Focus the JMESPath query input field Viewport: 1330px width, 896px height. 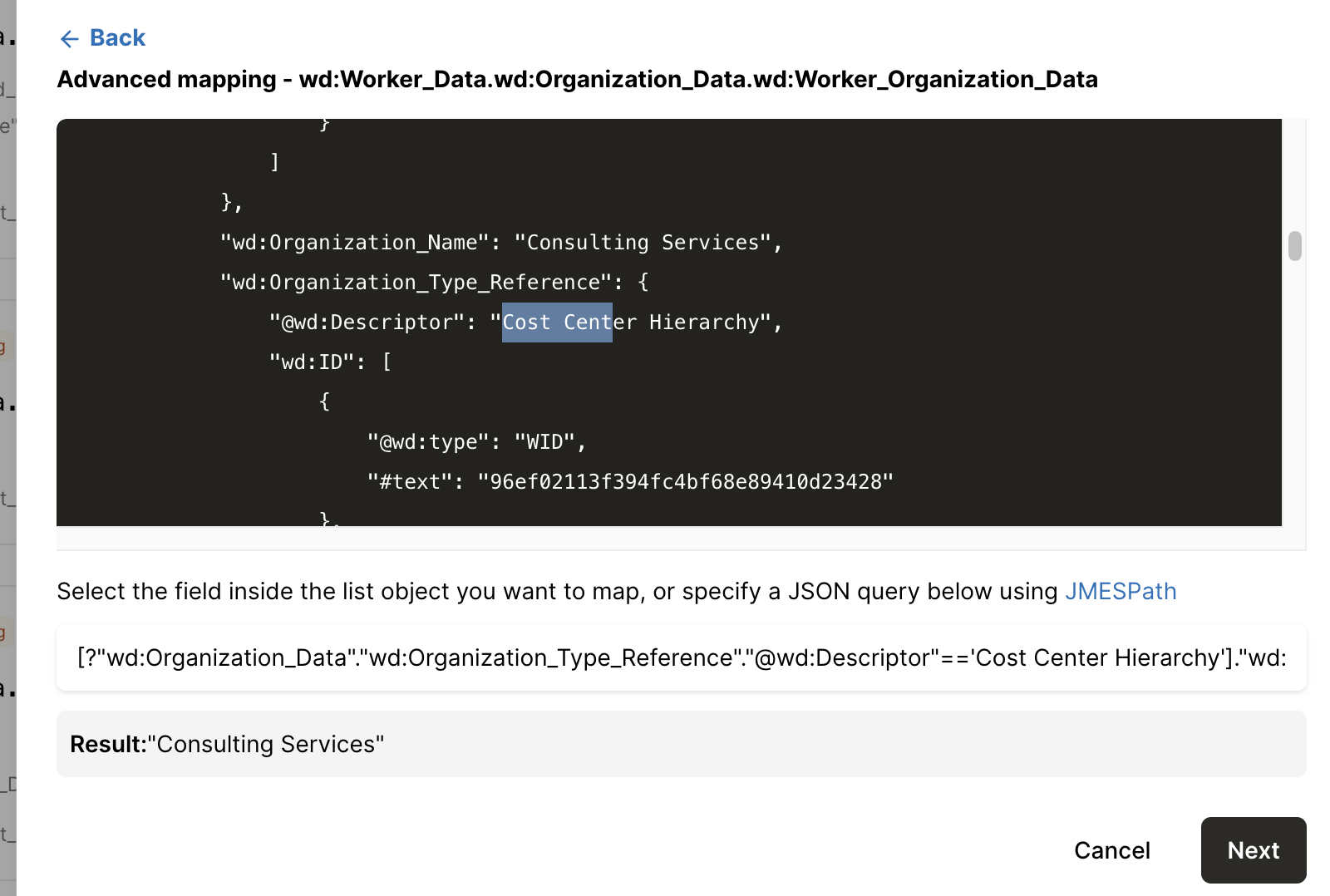click(681, 657)
